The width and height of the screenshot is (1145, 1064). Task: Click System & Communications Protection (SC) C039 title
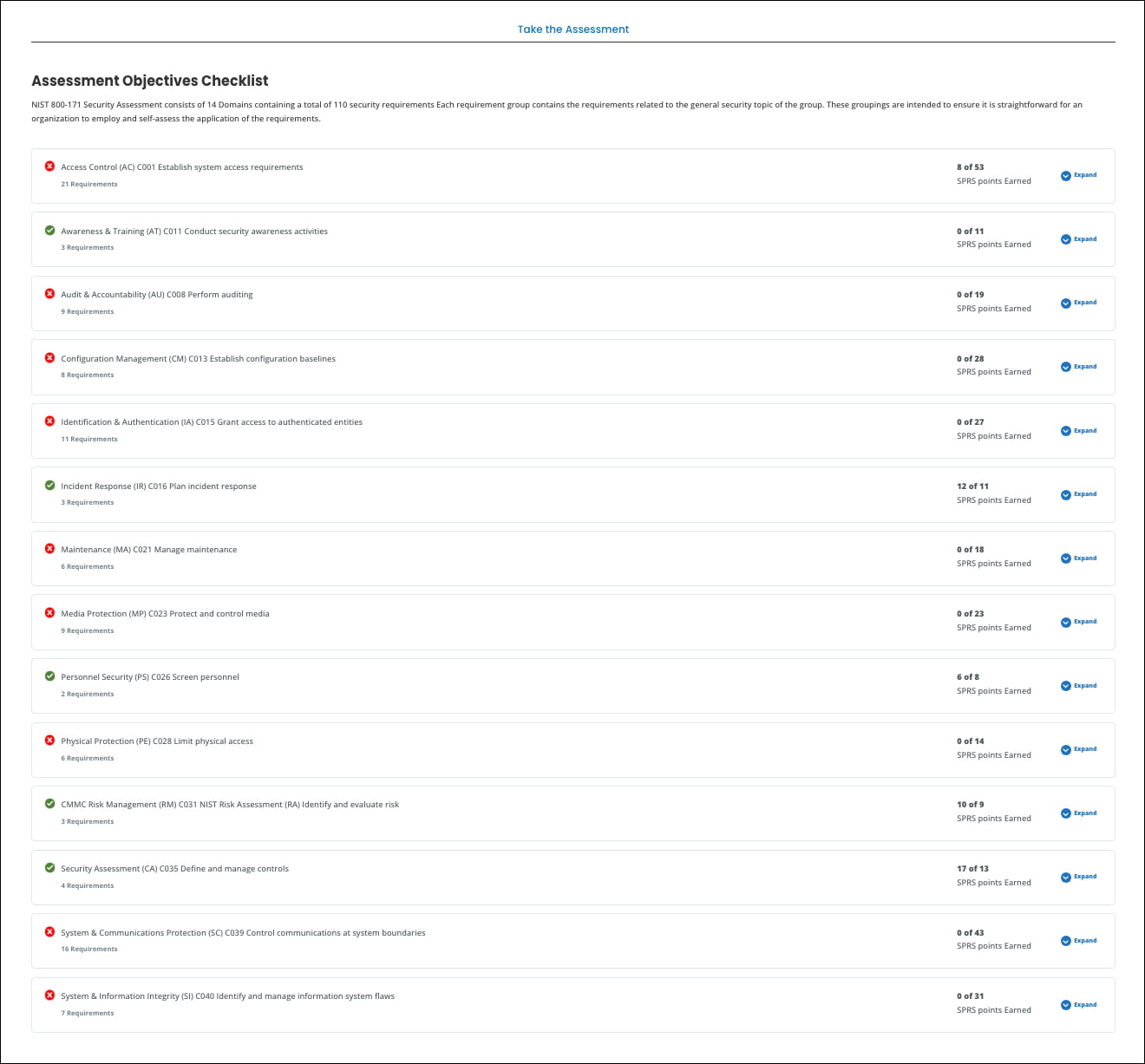[243, 933]
